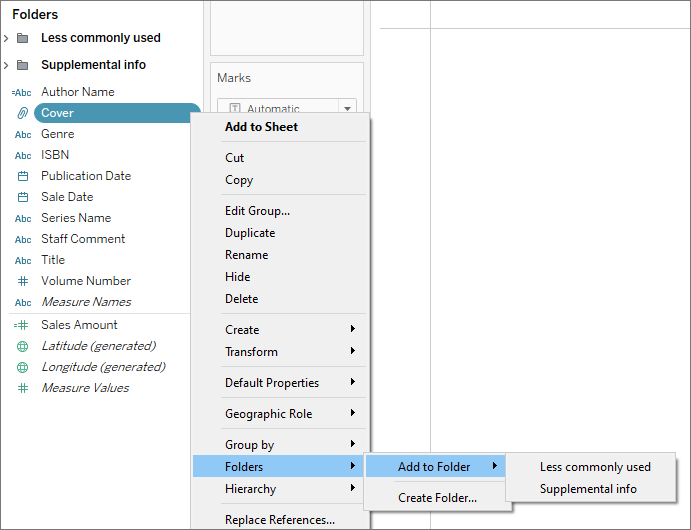Select the Author Name field
The height and width of the screenshot is (530, 691).
(78, 92)
